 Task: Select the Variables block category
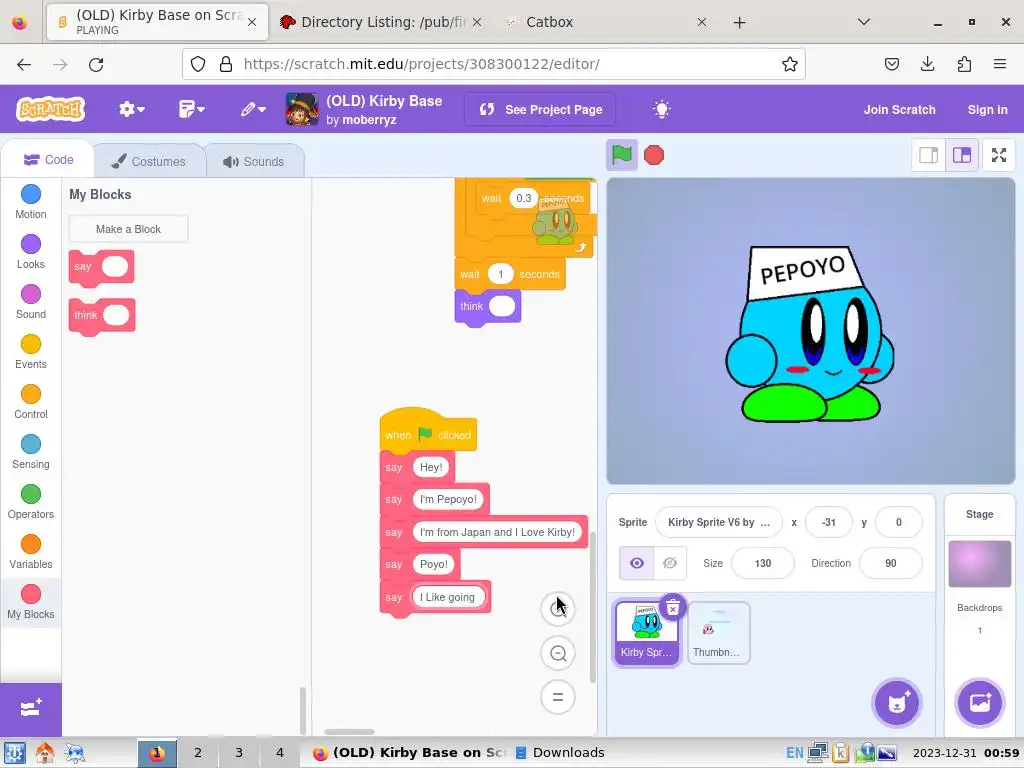pyautogui.click(x=31, y=552)
